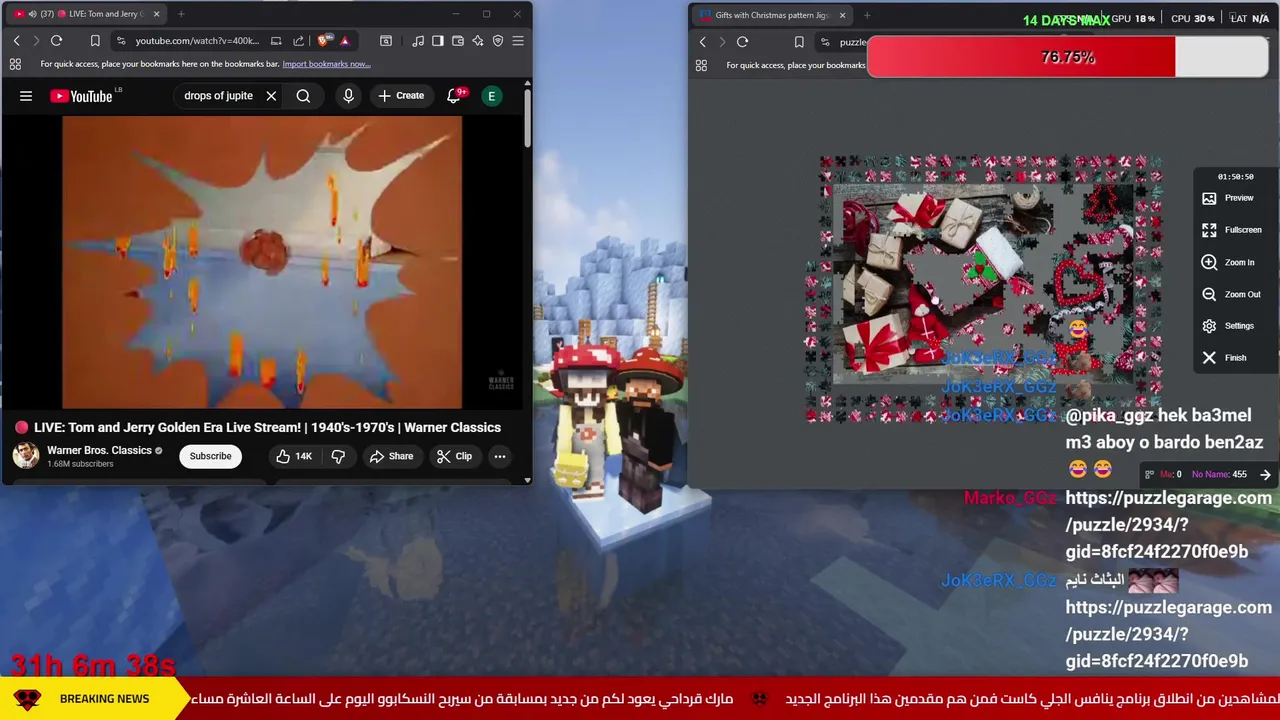Viewport: 1280px width, 720px height.
Task: Open puzzle Preview image
Action: (1229, 198)
